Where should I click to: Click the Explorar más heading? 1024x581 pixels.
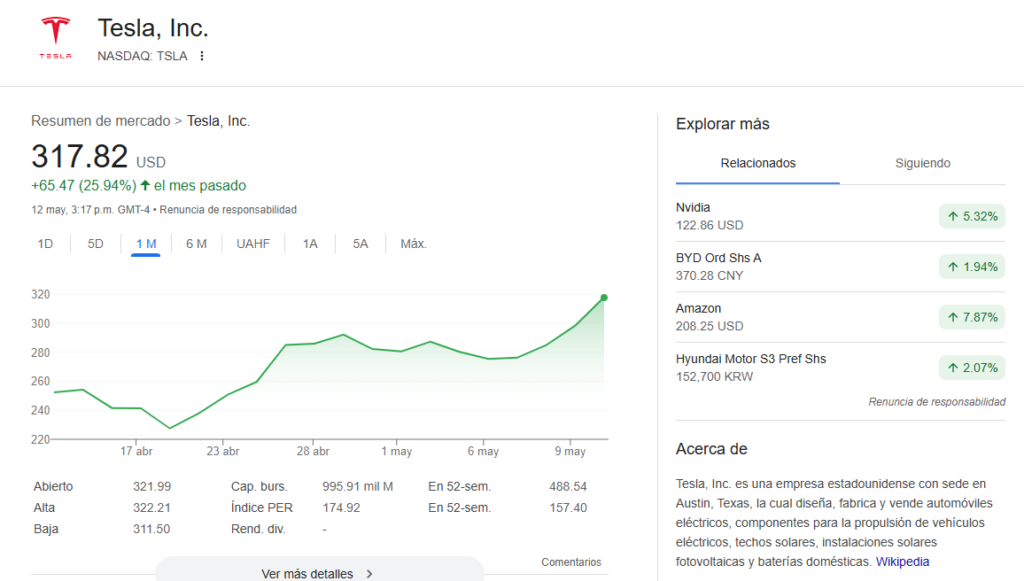pos(722,124)
